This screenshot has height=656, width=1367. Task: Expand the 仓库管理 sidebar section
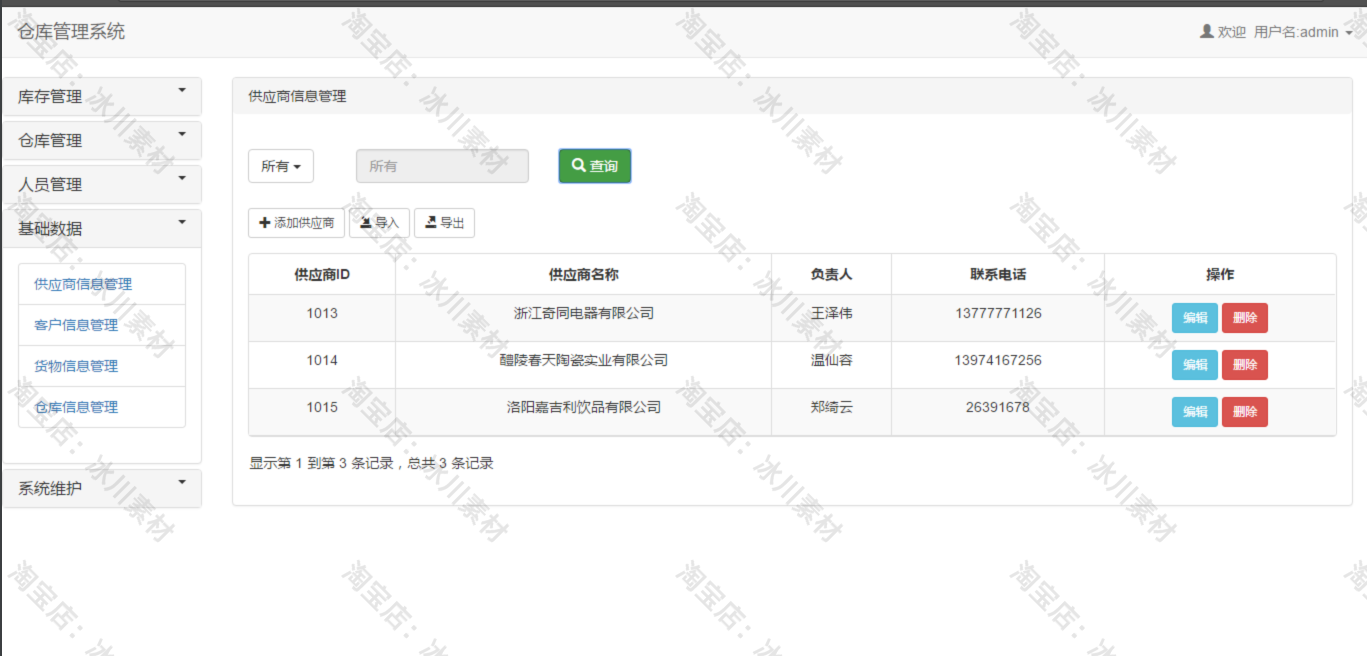pyautogui.click(x=102, y=141)
